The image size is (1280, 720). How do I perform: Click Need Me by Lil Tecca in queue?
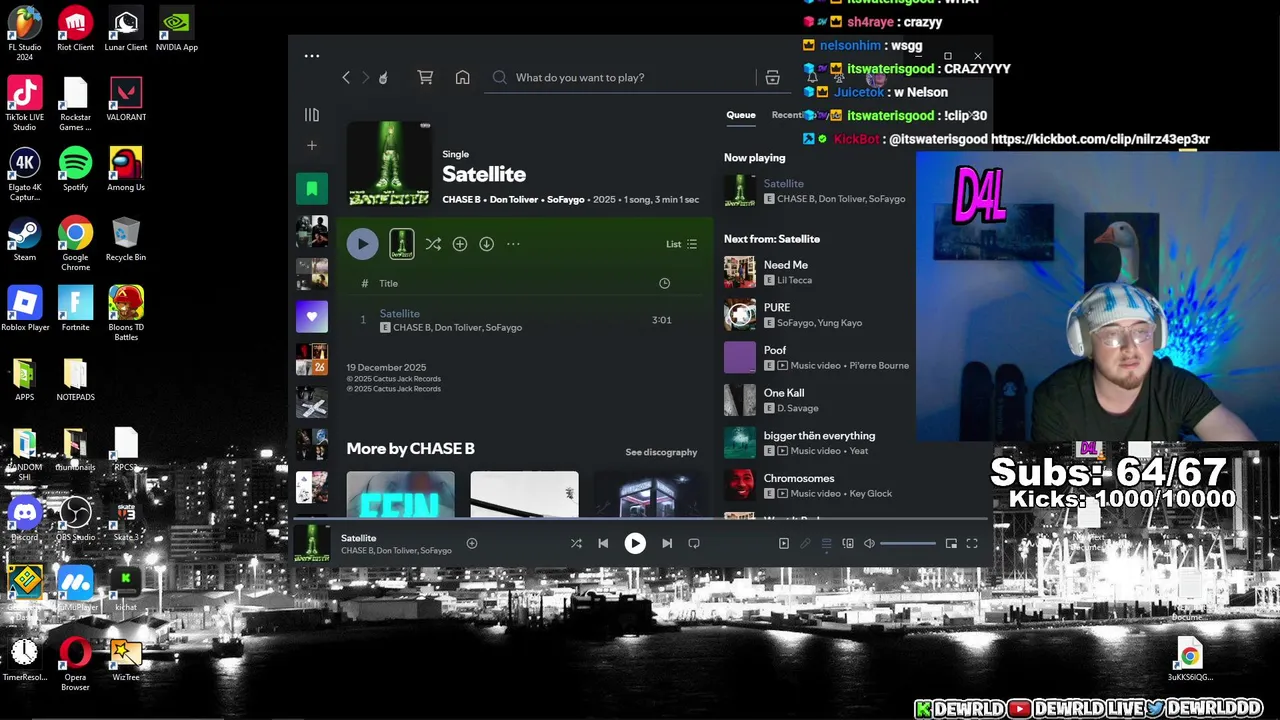click(817, 272)
